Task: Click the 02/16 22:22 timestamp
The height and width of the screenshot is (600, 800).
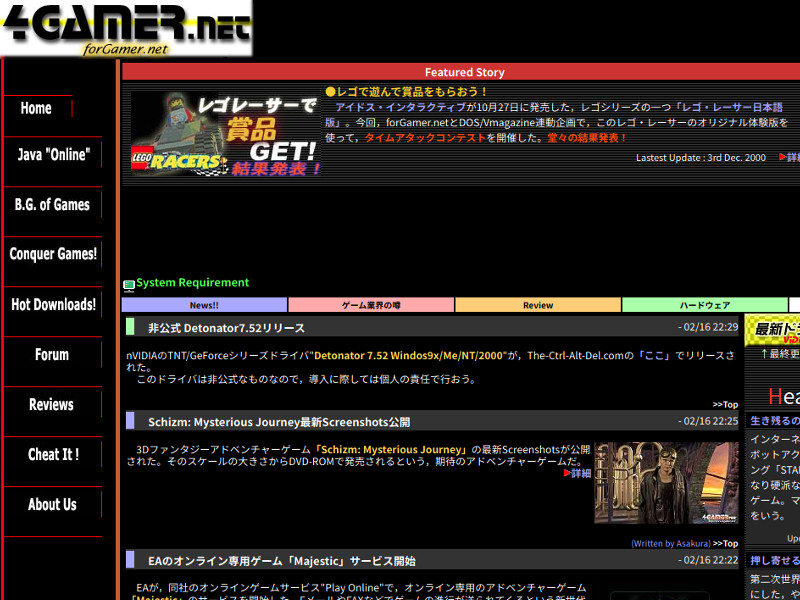Action: 708,560
